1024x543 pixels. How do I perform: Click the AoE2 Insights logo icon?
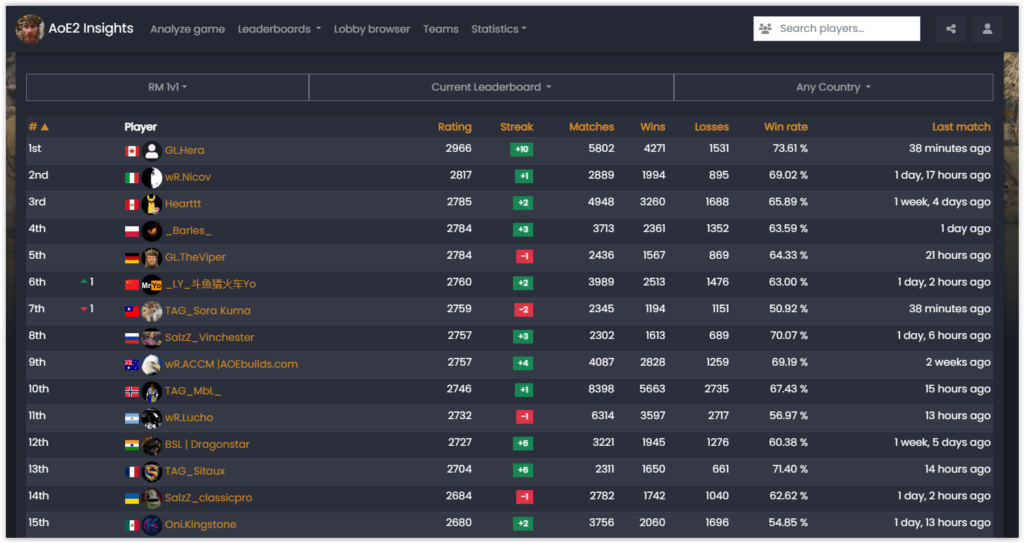pos(30,29)
